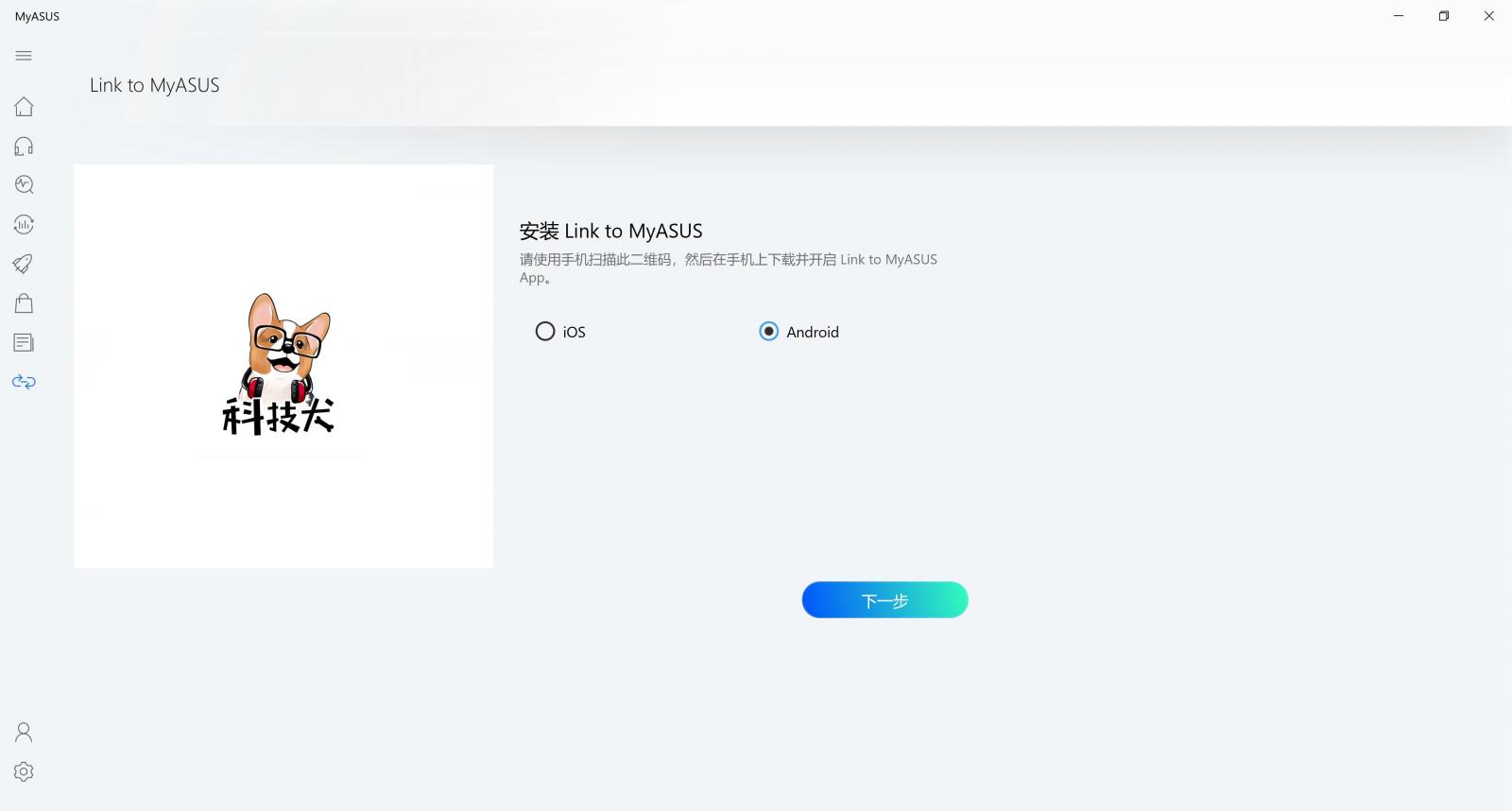Click the scan QR code instruction text
The height and width of the screenshot is (811, 1512).
[x=729, y=268]
